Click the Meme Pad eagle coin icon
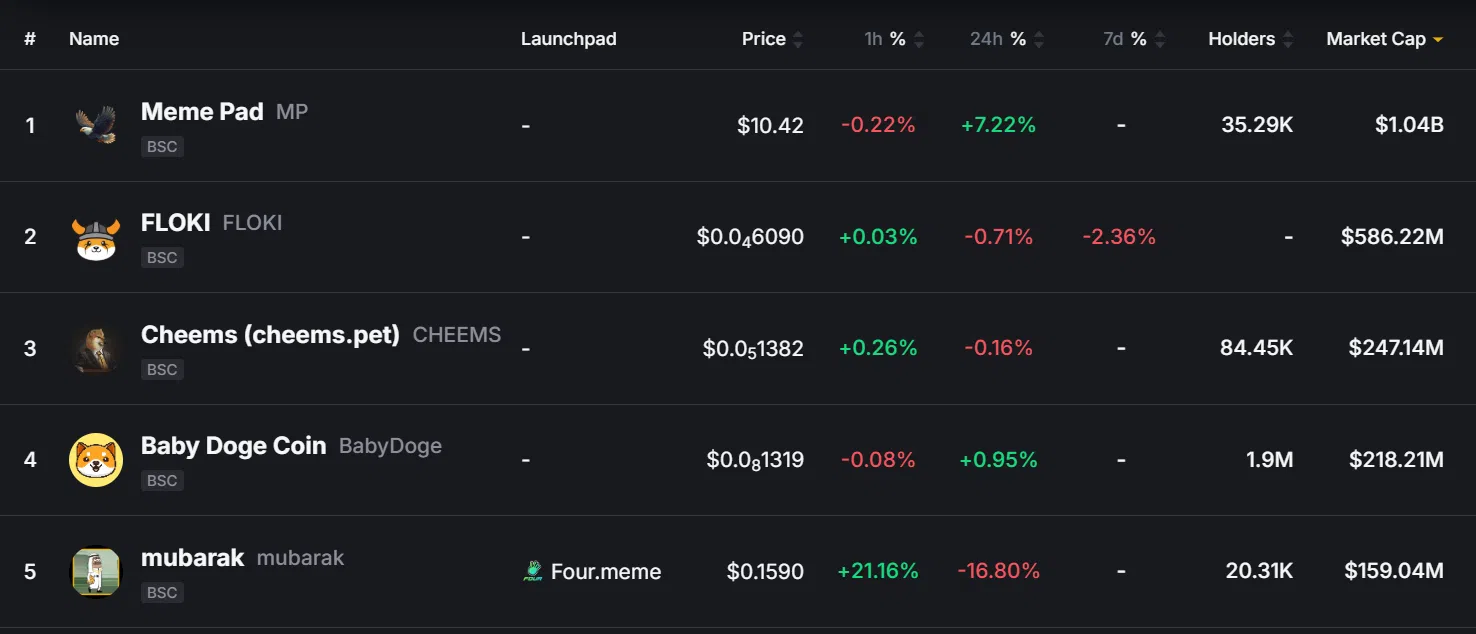1476x634 pixels. pos(96,125)
